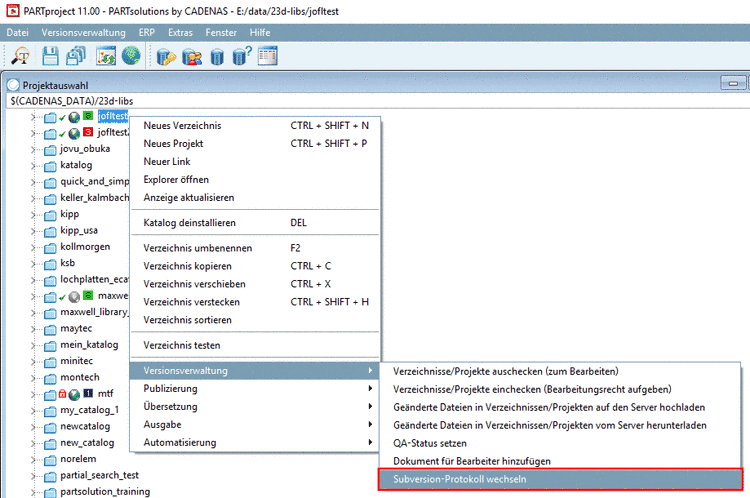Click Subversion-Protokoll wechseln submenu entry
Viewport: 750px width, 498px height.
[x=560, y=479]
